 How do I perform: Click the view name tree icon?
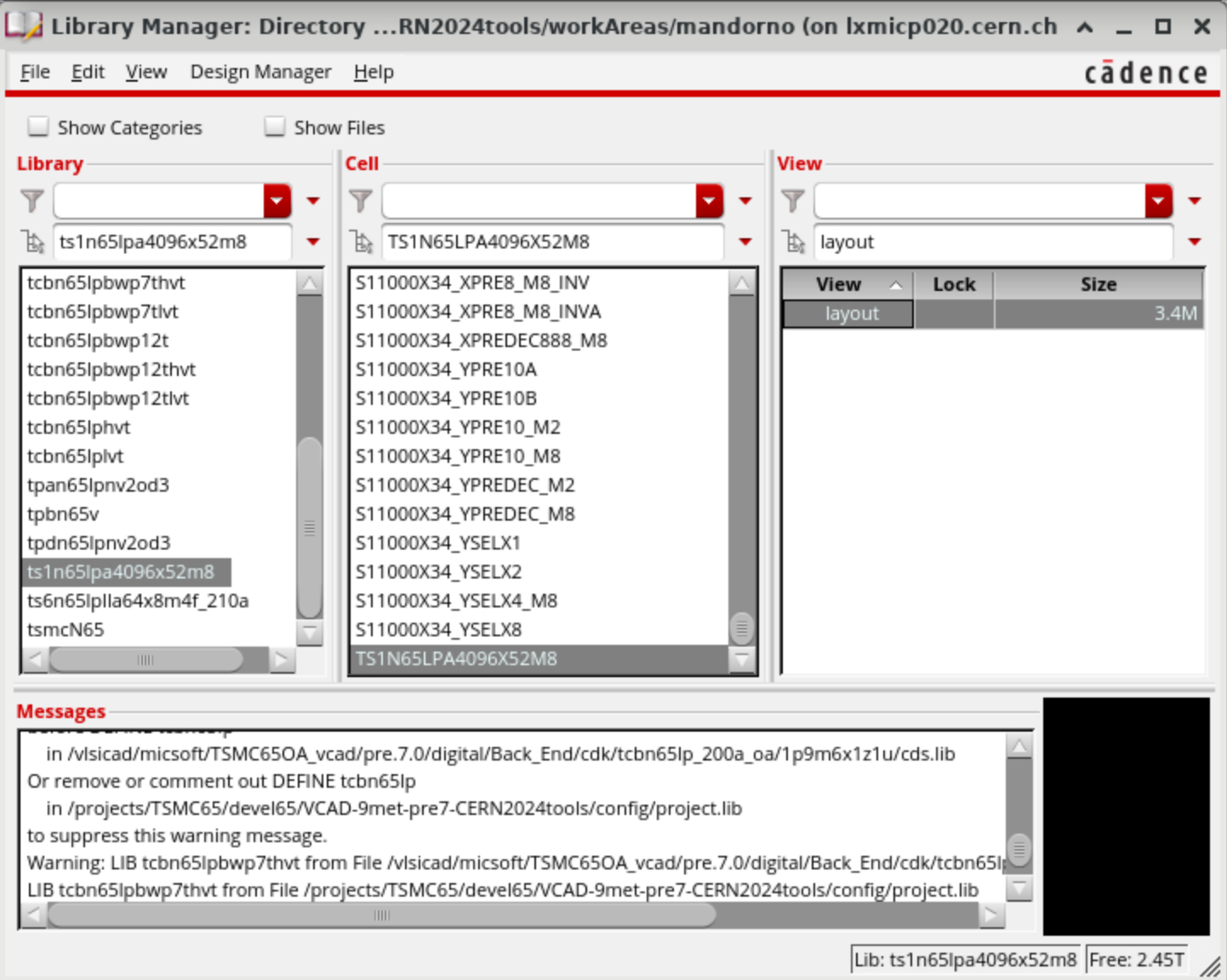coord(795,242)
